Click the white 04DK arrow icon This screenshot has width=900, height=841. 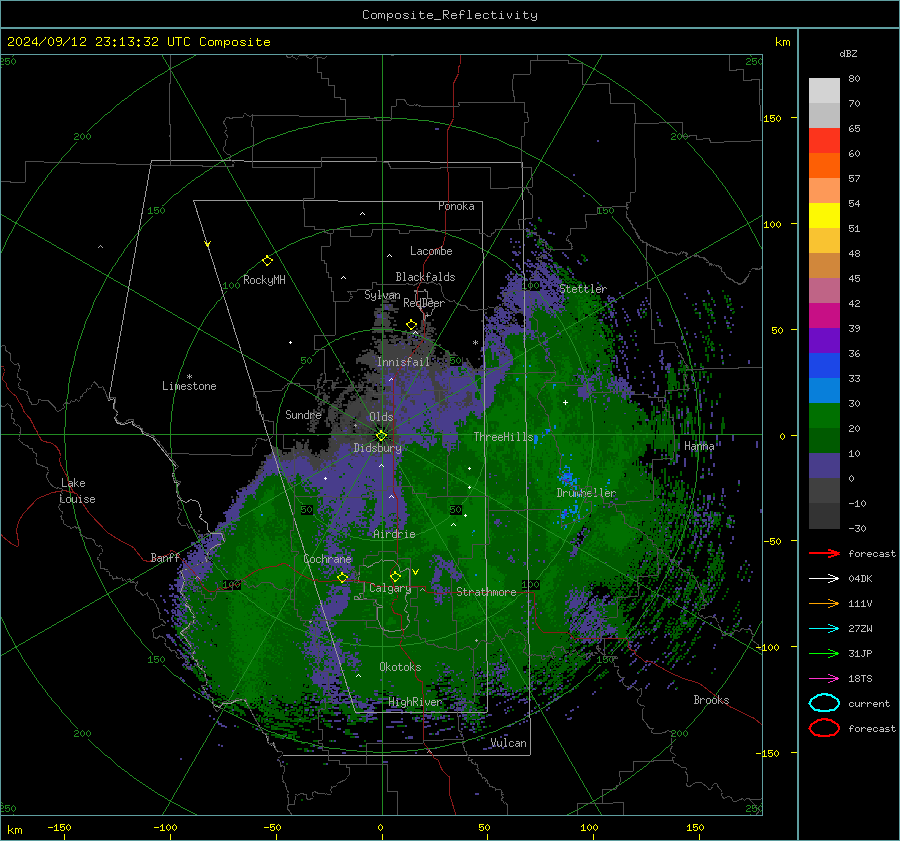824,578
